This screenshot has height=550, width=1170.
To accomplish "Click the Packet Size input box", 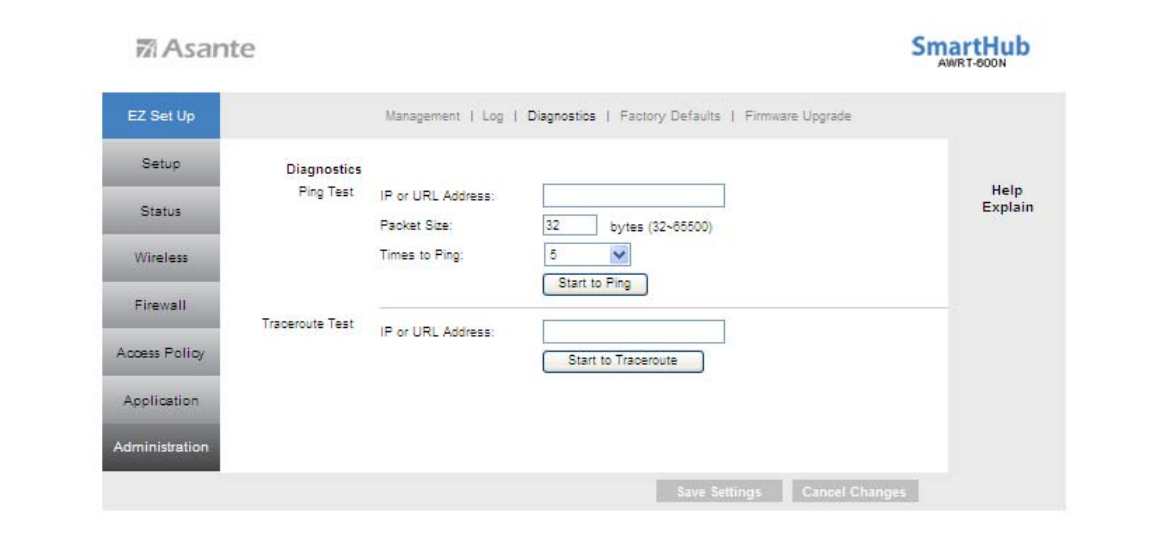I will coord(569,225).
